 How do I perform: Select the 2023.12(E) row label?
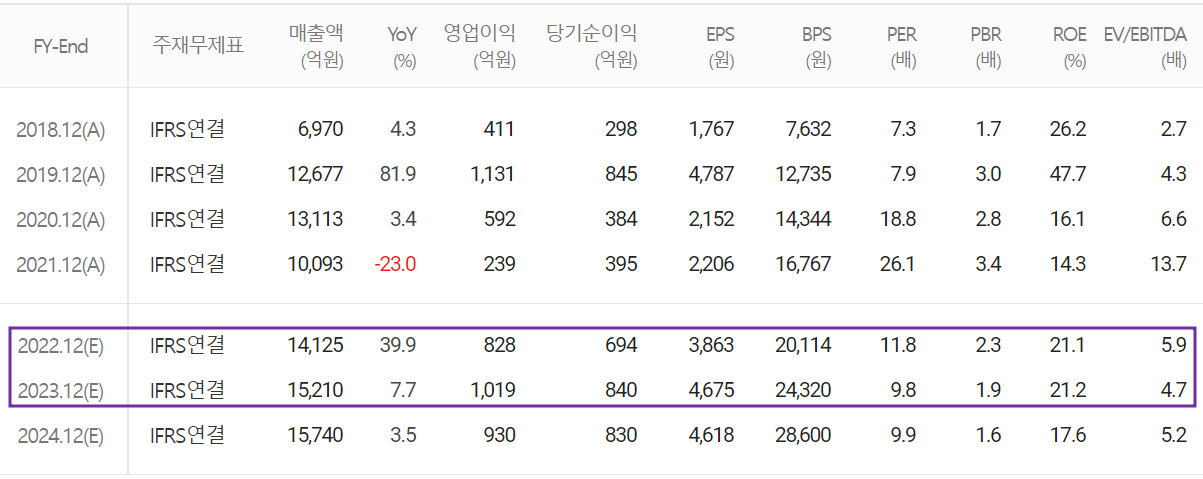click(61, 391)
